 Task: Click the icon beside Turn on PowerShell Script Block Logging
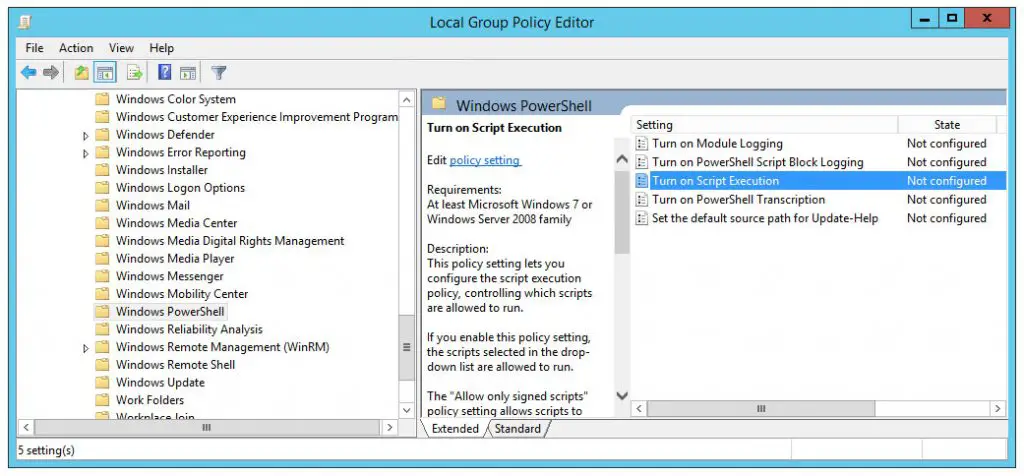point(642,162)
